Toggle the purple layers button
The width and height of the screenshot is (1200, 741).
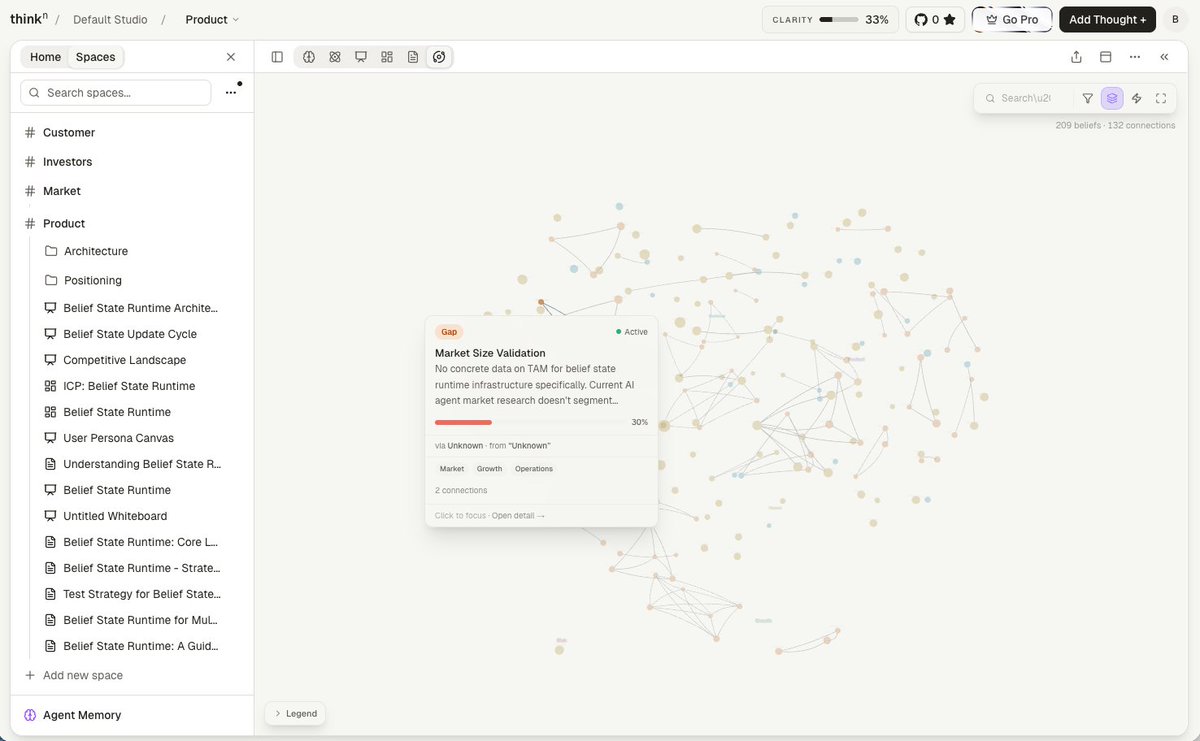(1112, 98)
